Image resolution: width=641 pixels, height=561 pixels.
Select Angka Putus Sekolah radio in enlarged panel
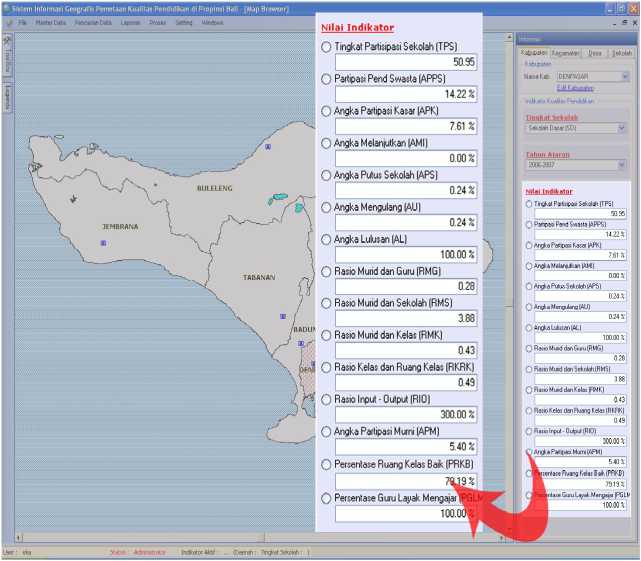(x=326, y=175)
